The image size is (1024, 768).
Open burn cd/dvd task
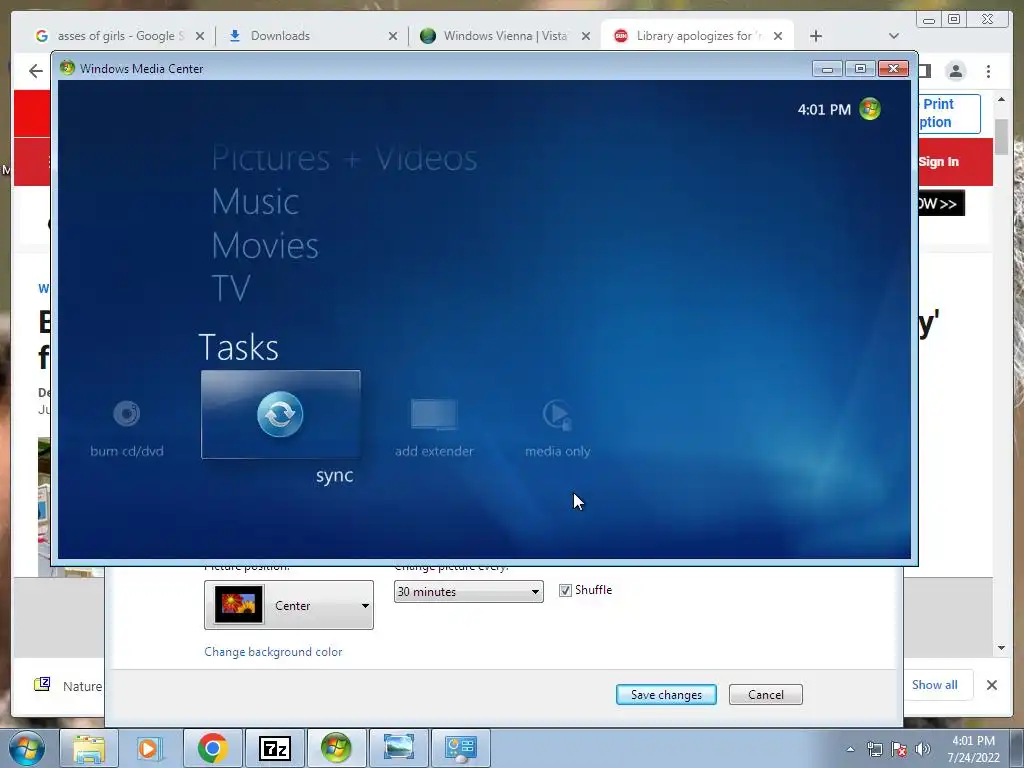click(x=127, y=427)
